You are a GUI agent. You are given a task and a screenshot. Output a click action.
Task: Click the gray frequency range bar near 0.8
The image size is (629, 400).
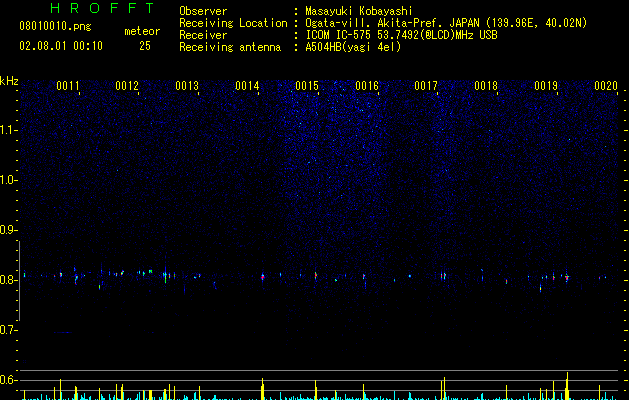[20, 281]
